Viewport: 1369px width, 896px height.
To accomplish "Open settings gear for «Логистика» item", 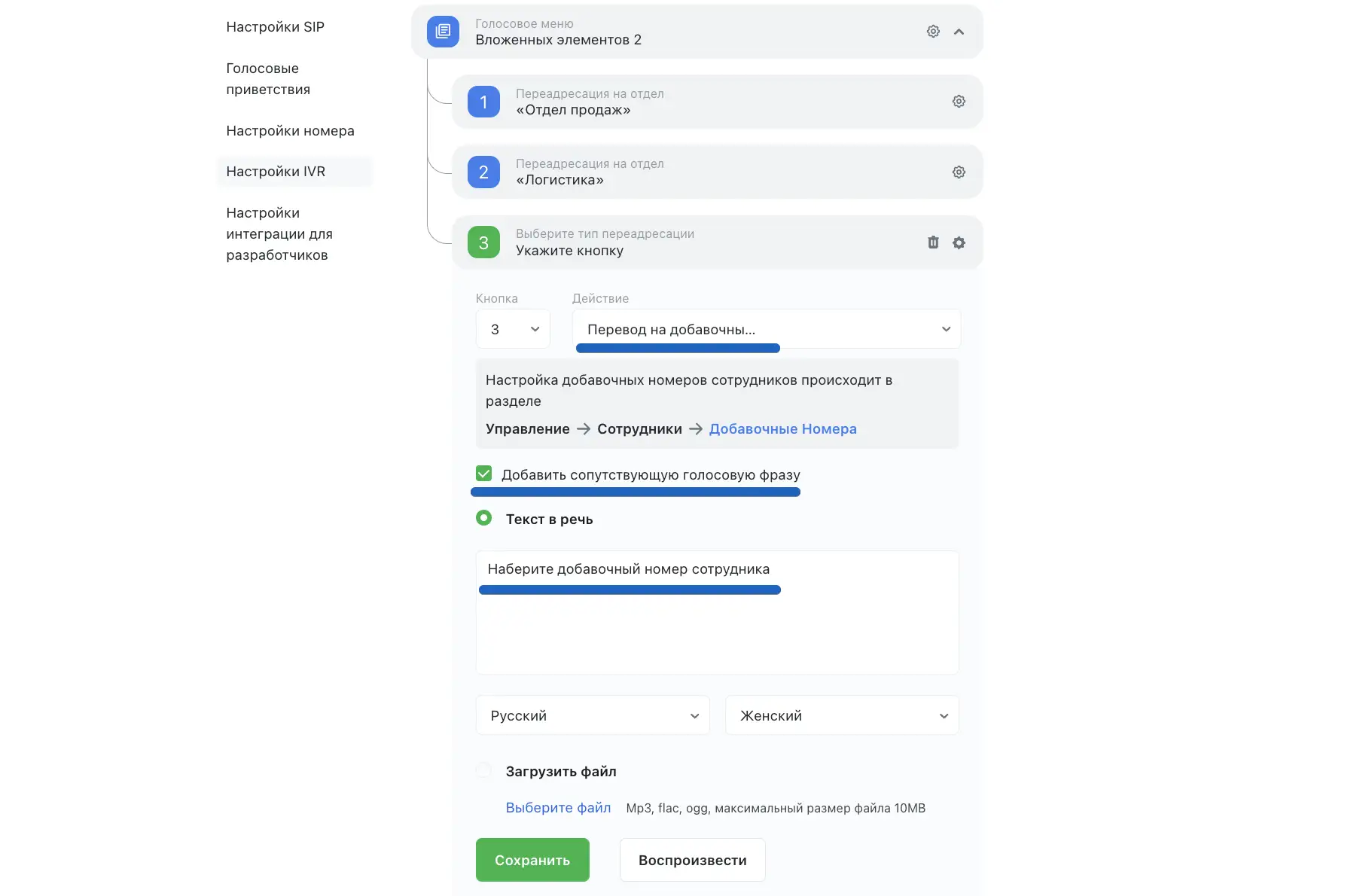I will coord(959,172).
